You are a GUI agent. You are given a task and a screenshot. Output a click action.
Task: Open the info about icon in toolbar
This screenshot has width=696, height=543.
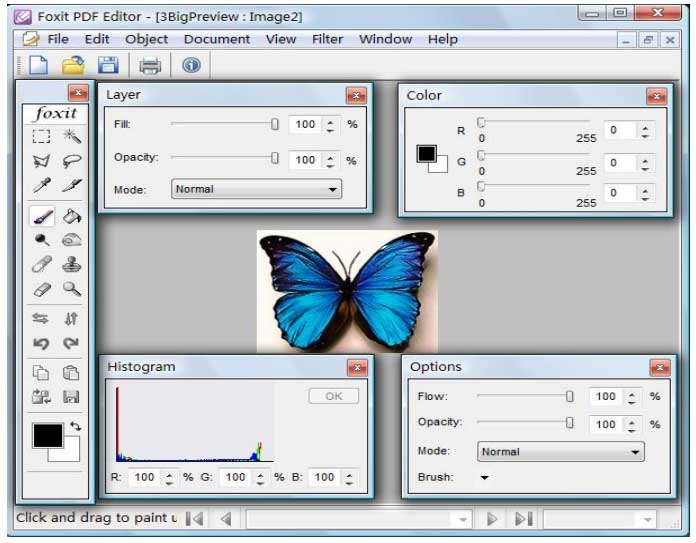[191, 65]
